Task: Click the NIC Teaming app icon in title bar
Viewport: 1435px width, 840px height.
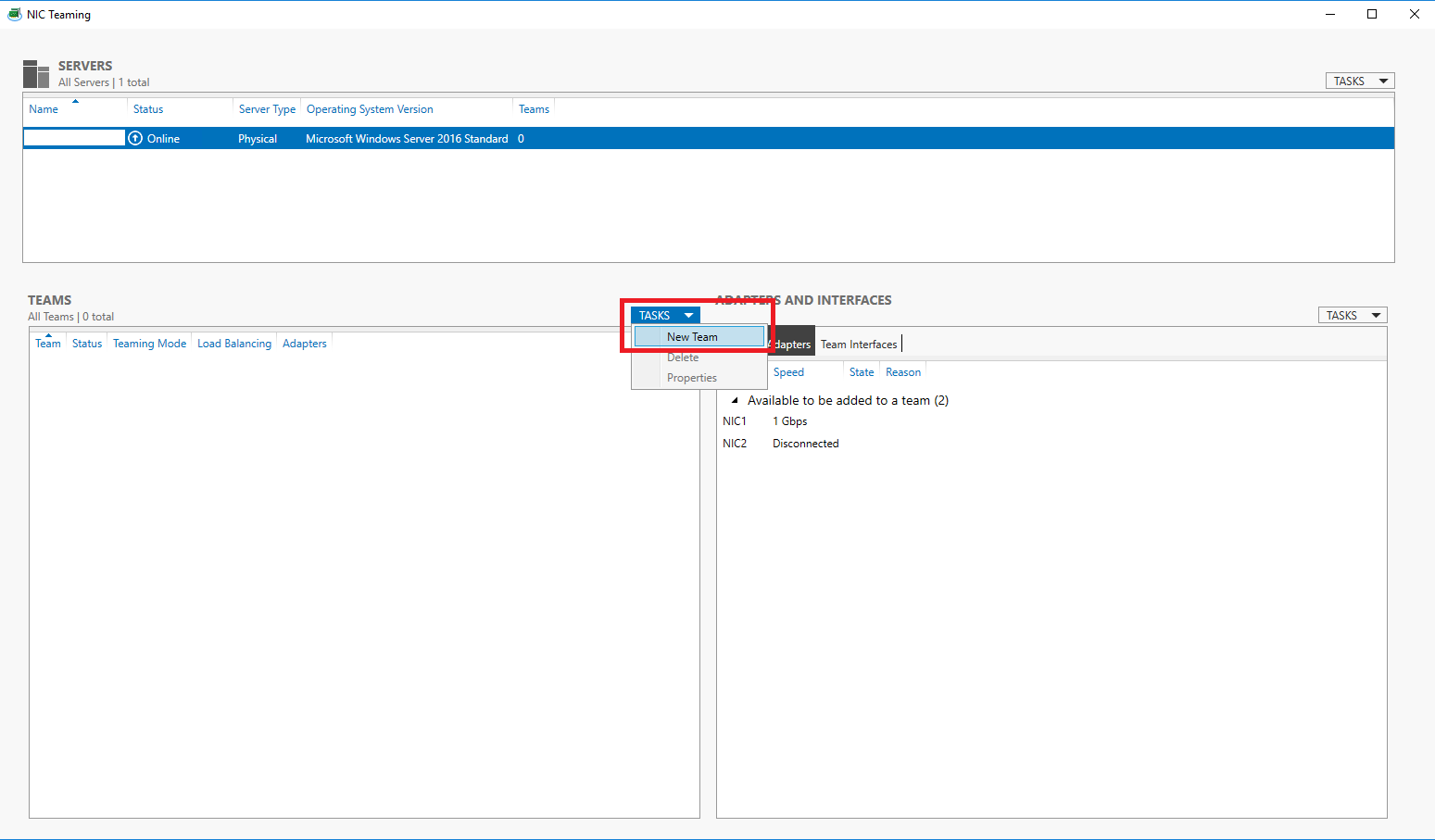Action: 14,14
